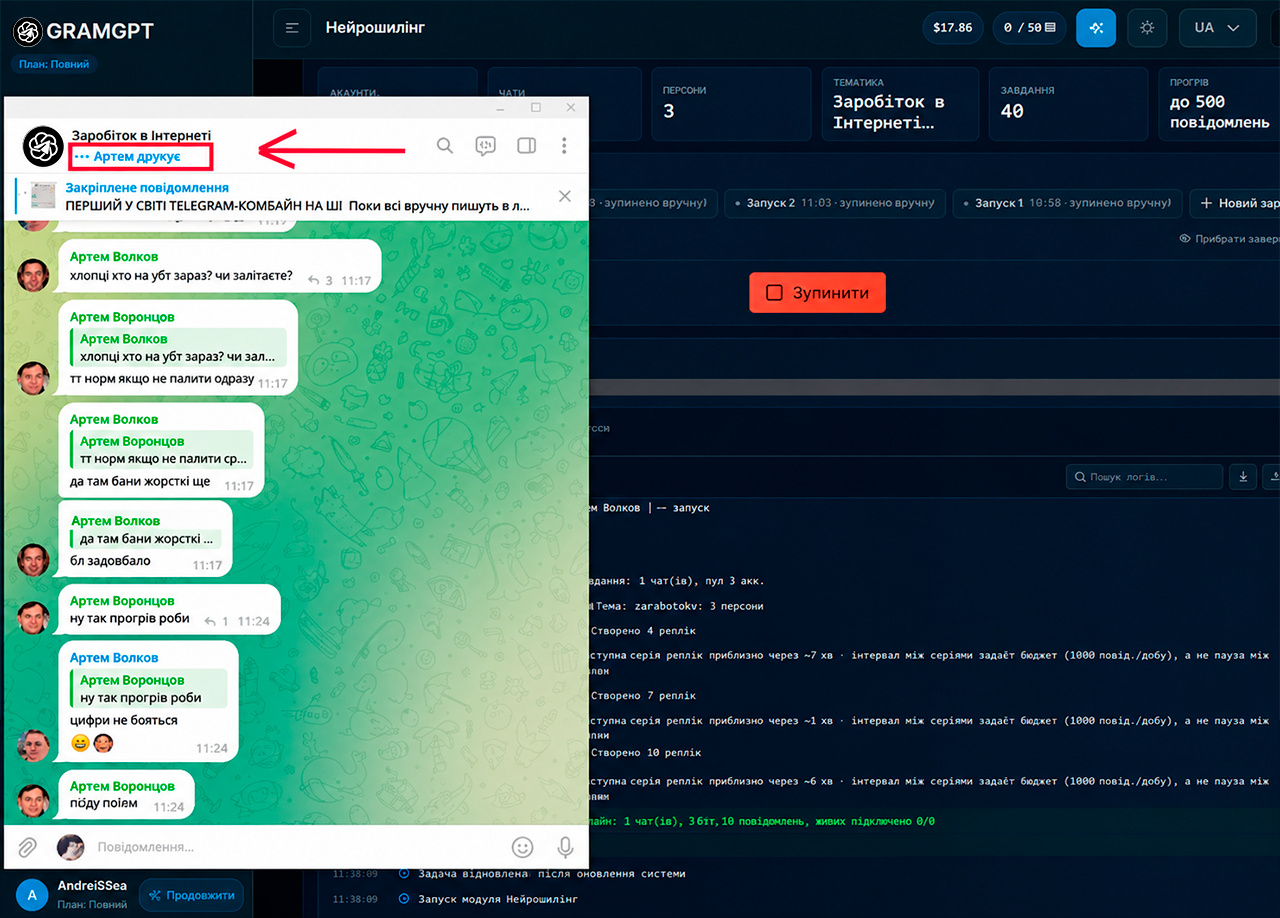Toggle the Telegram right sidebar panel icon
This screenshot has height=918, width=1280.
pyautogui.click(x=526, y=146)
